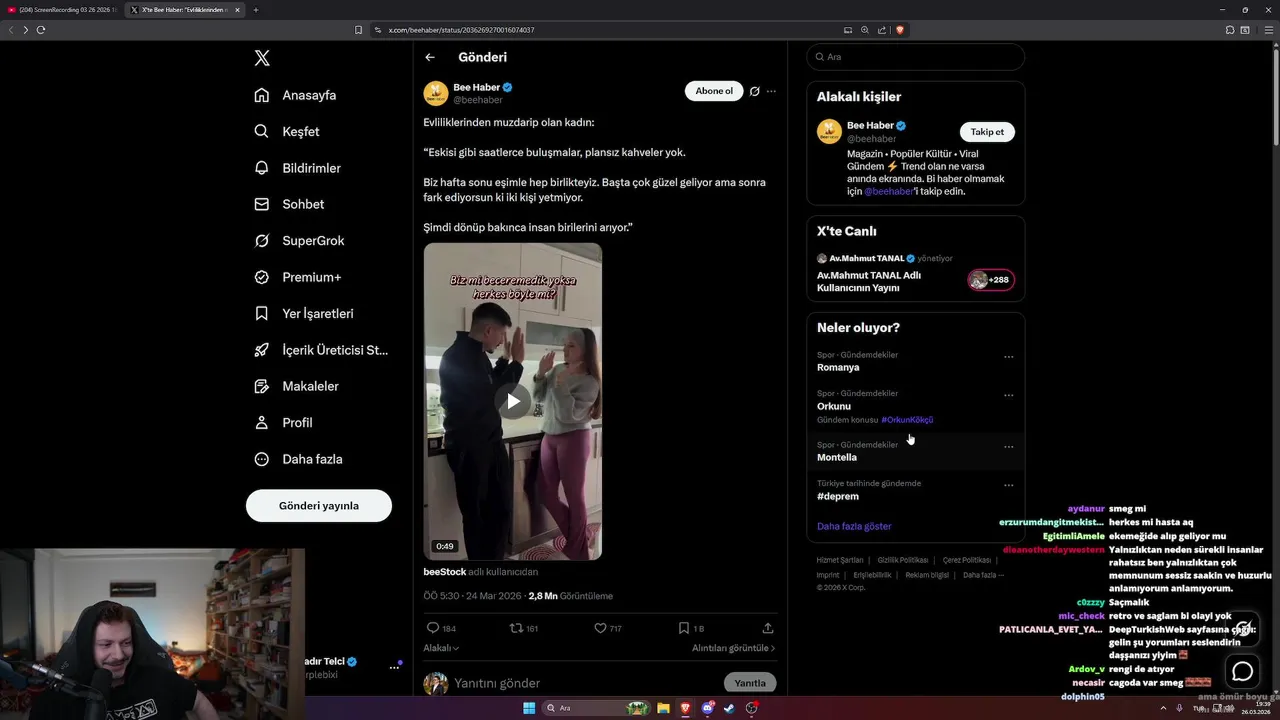Open Steam from the taskbar

[x=729, y=708]
